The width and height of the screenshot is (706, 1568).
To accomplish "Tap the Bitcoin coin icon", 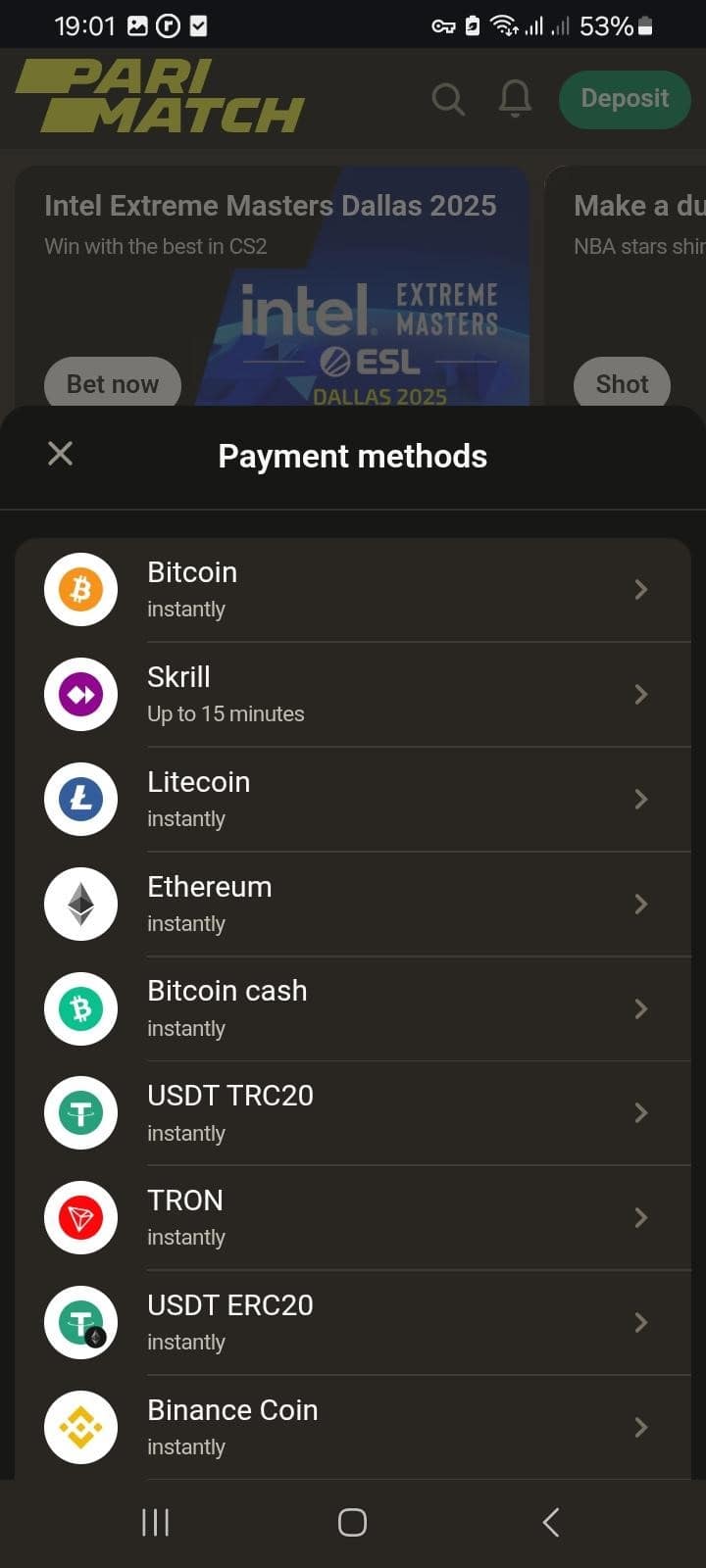I will [x=80, y=590].
